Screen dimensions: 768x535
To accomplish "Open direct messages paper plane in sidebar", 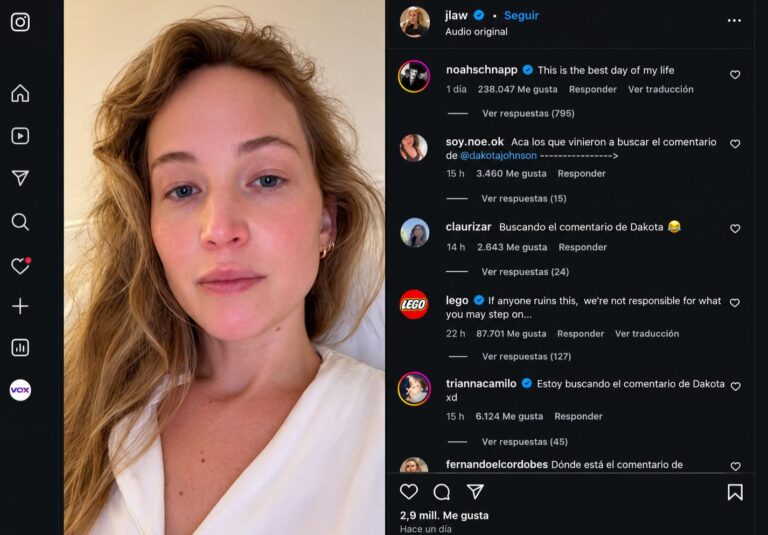I will point(20,178).
